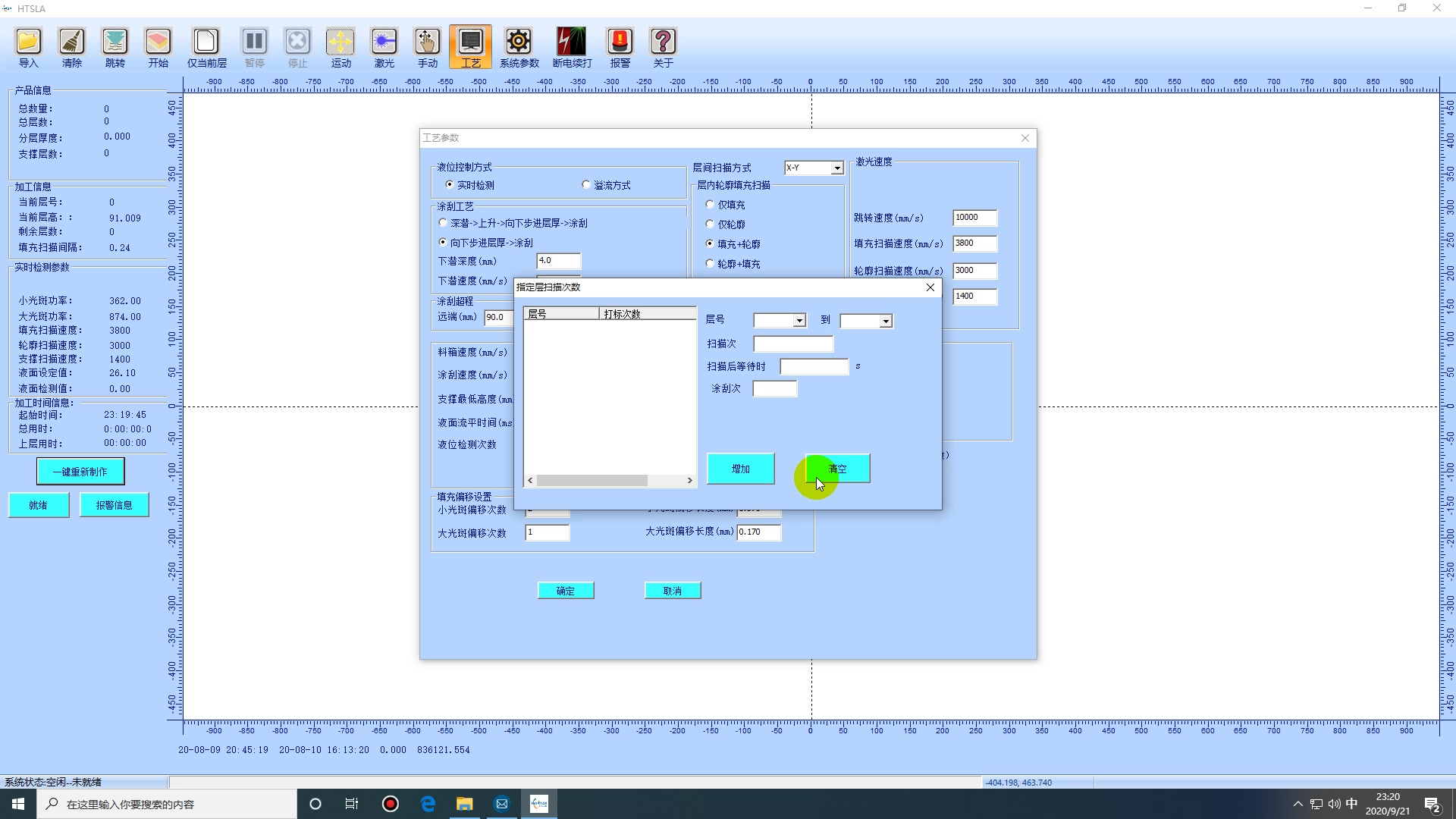Click 填充扫描速度 field showing 3800

(x=974, y=243)
